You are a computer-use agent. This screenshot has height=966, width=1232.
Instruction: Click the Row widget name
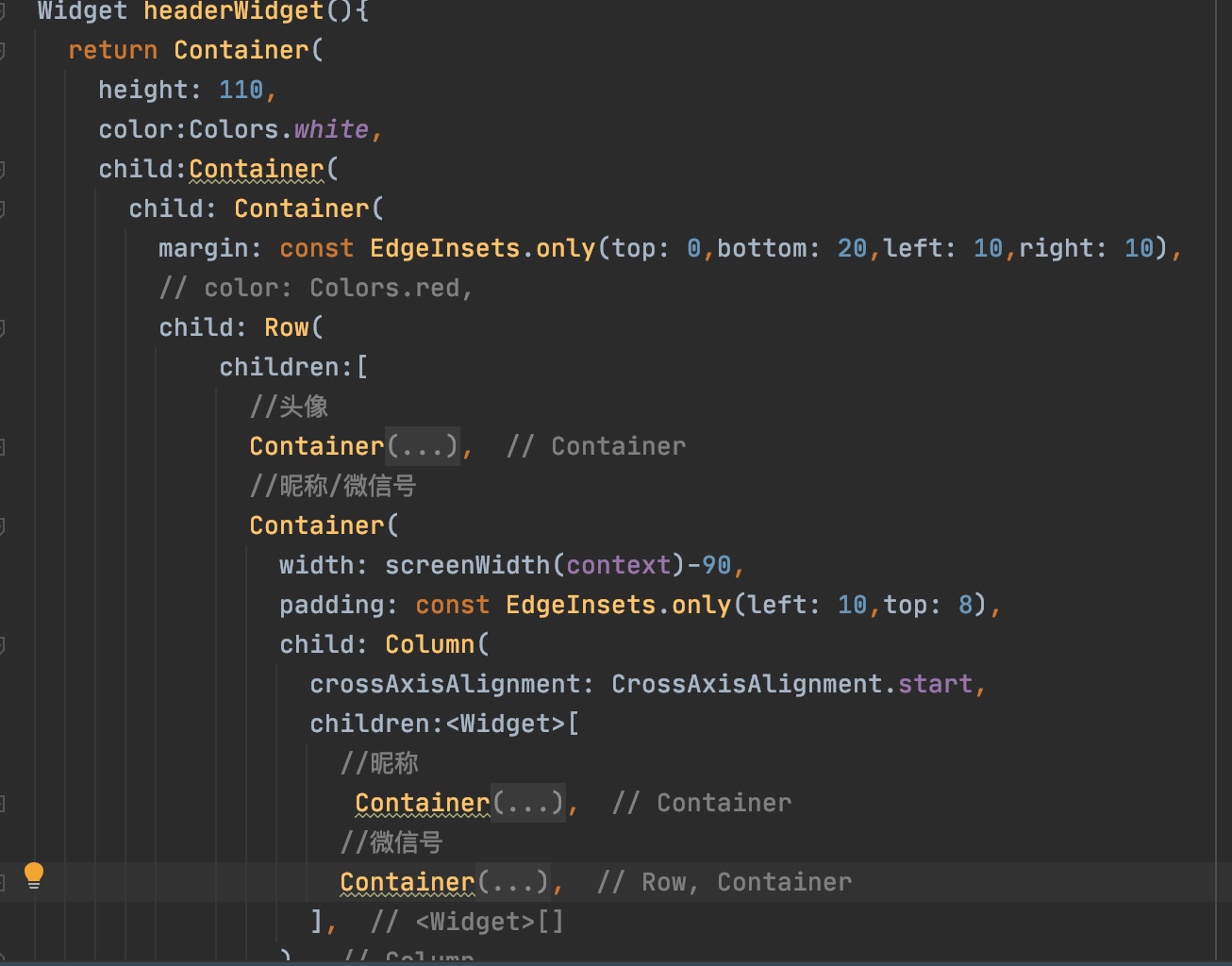287,327
